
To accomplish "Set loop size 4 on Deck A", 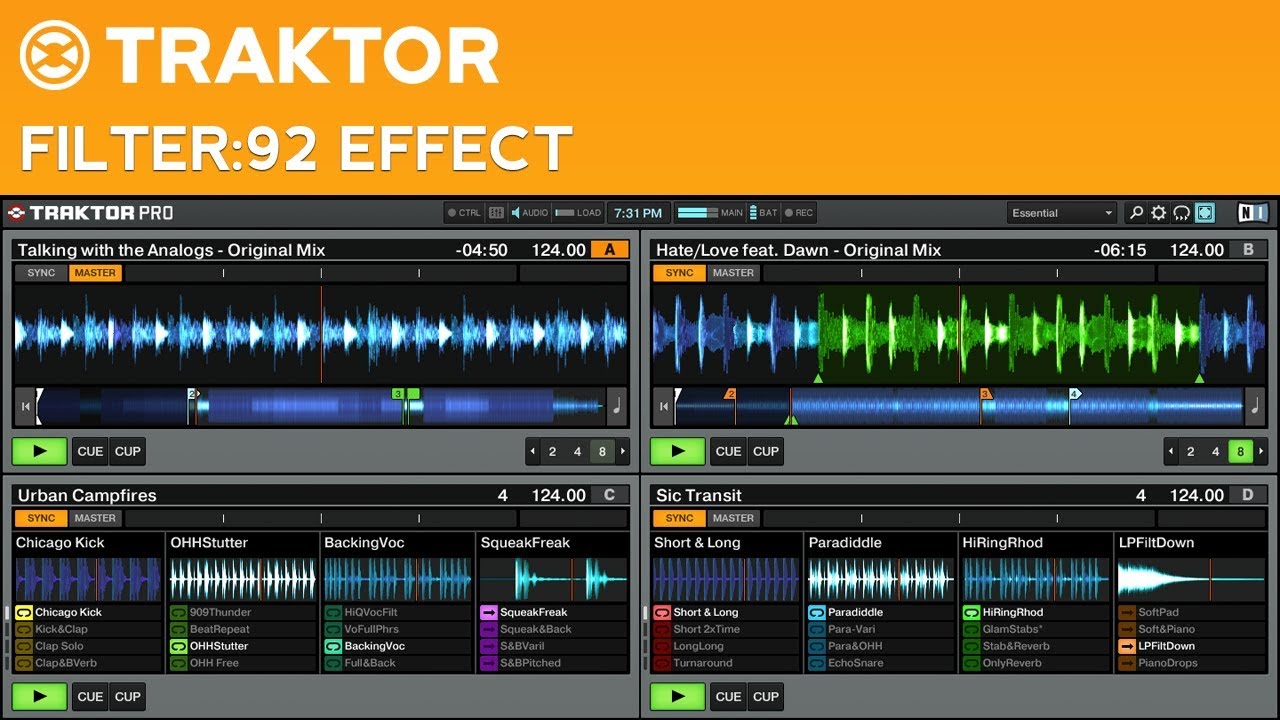I will (x=577, y=451).
